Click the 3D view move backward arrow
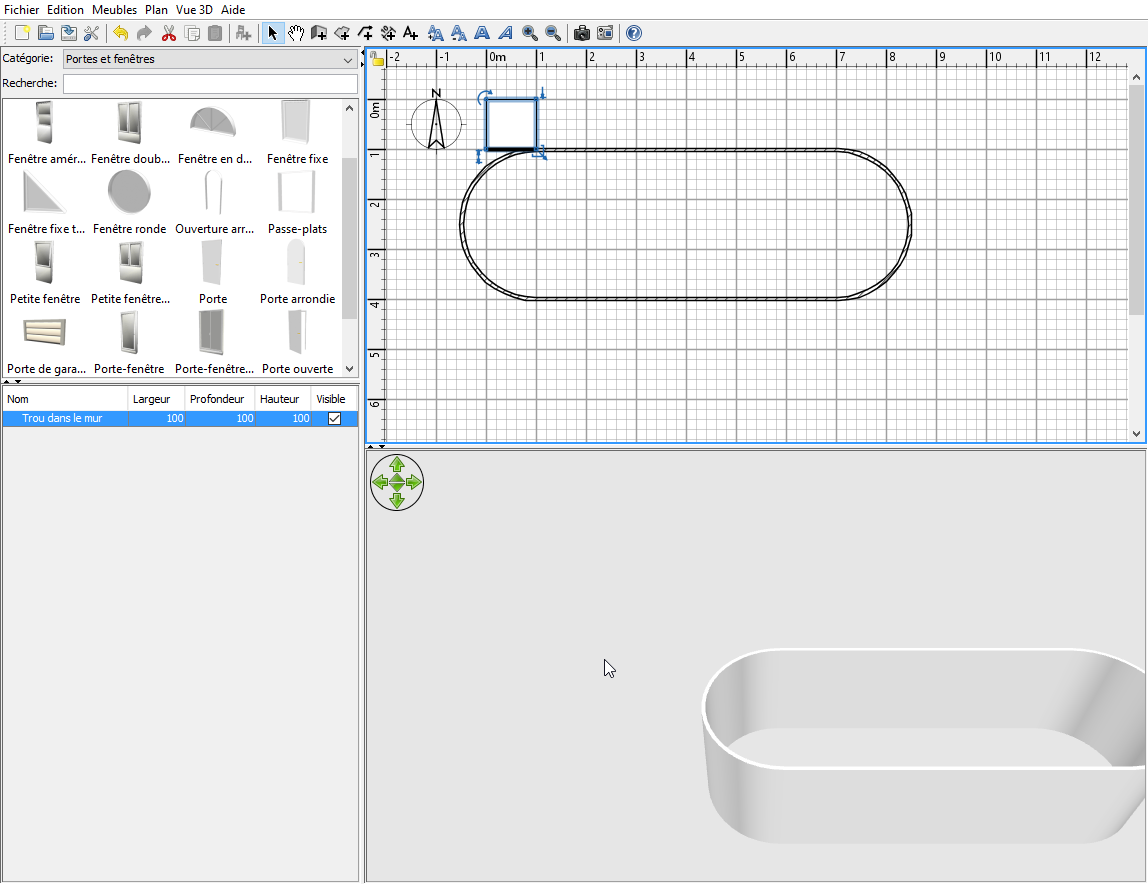 point(397,500)
